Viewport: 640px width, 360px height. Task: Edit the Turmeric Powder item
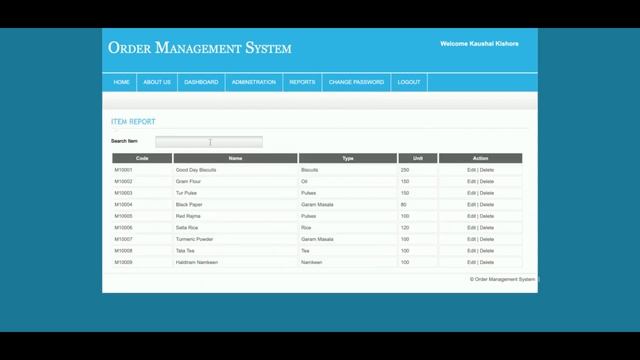[471, 239]
